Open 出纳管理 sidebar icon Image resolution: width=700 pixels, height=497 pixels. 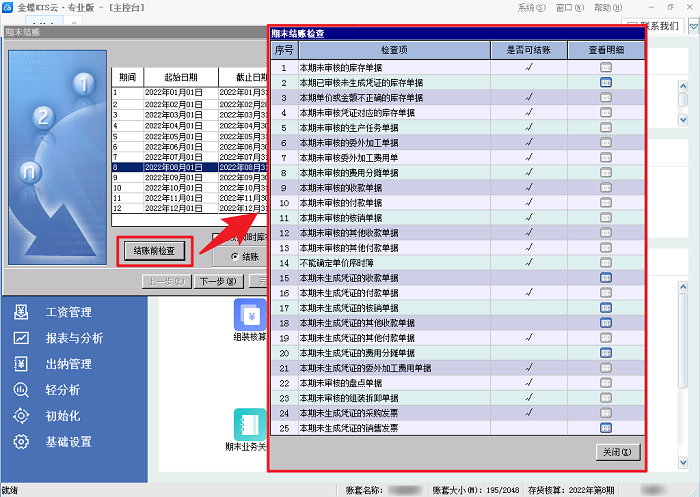(x=21, y=364)
